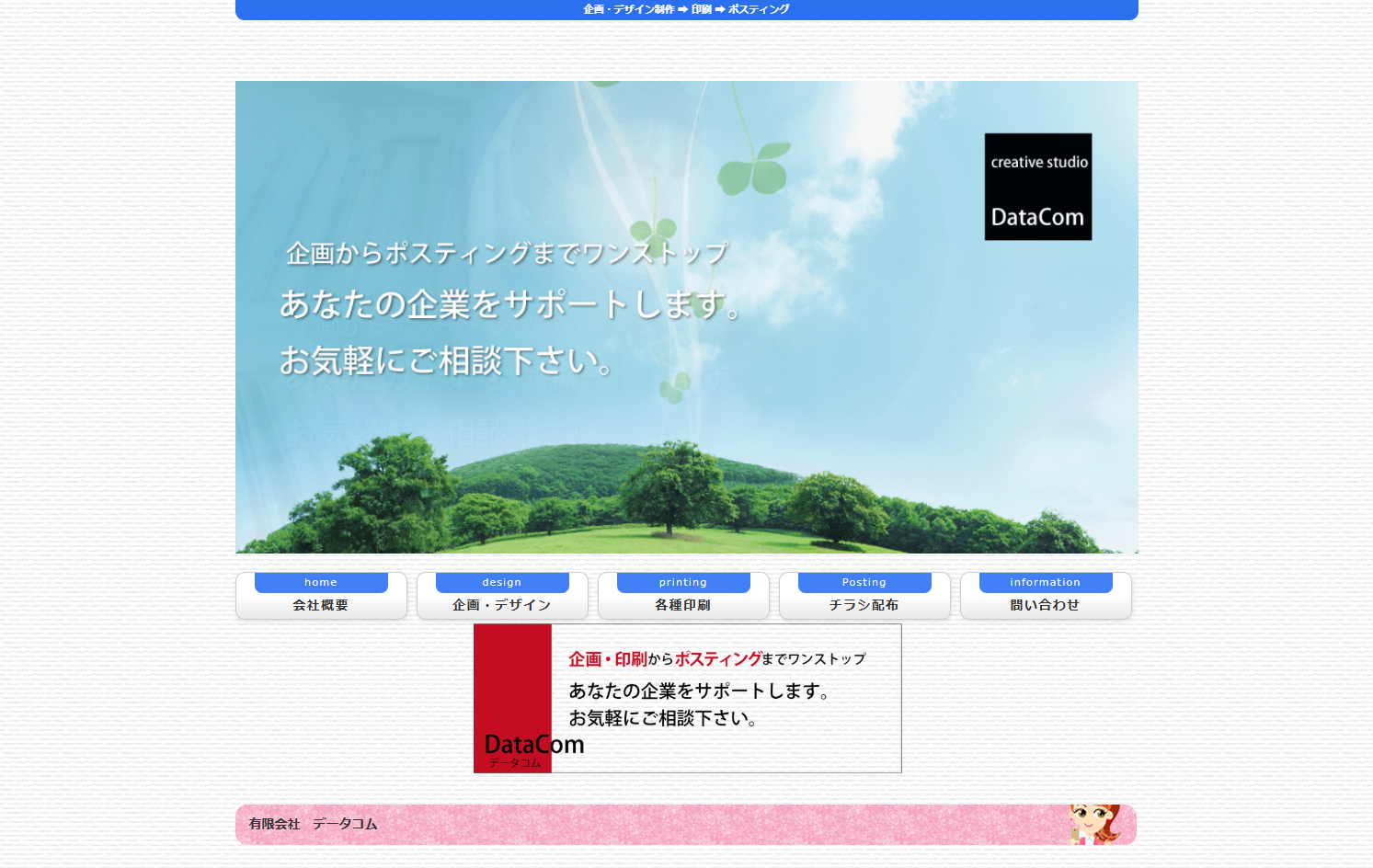Select the blue printing tab label
The image size is (1373, 868).
click(683, 581)
